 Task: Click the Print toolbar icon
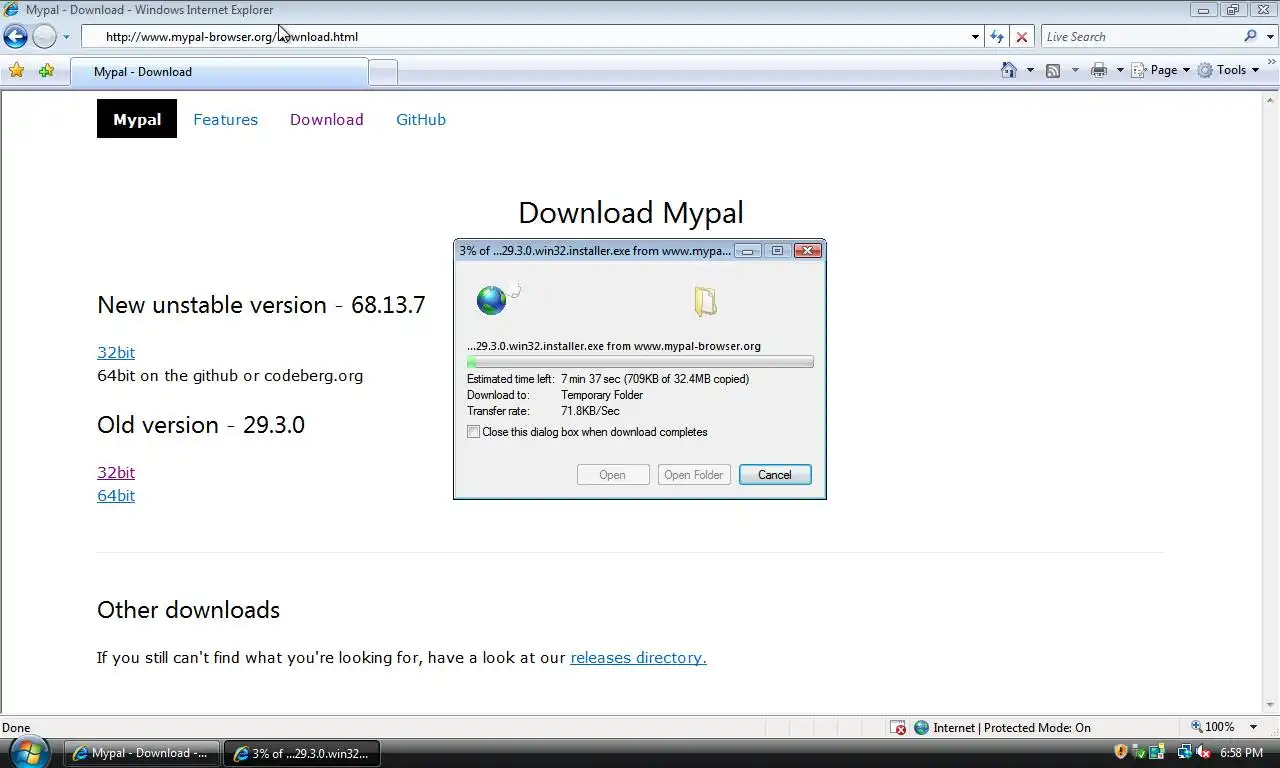pos(1099,70)
